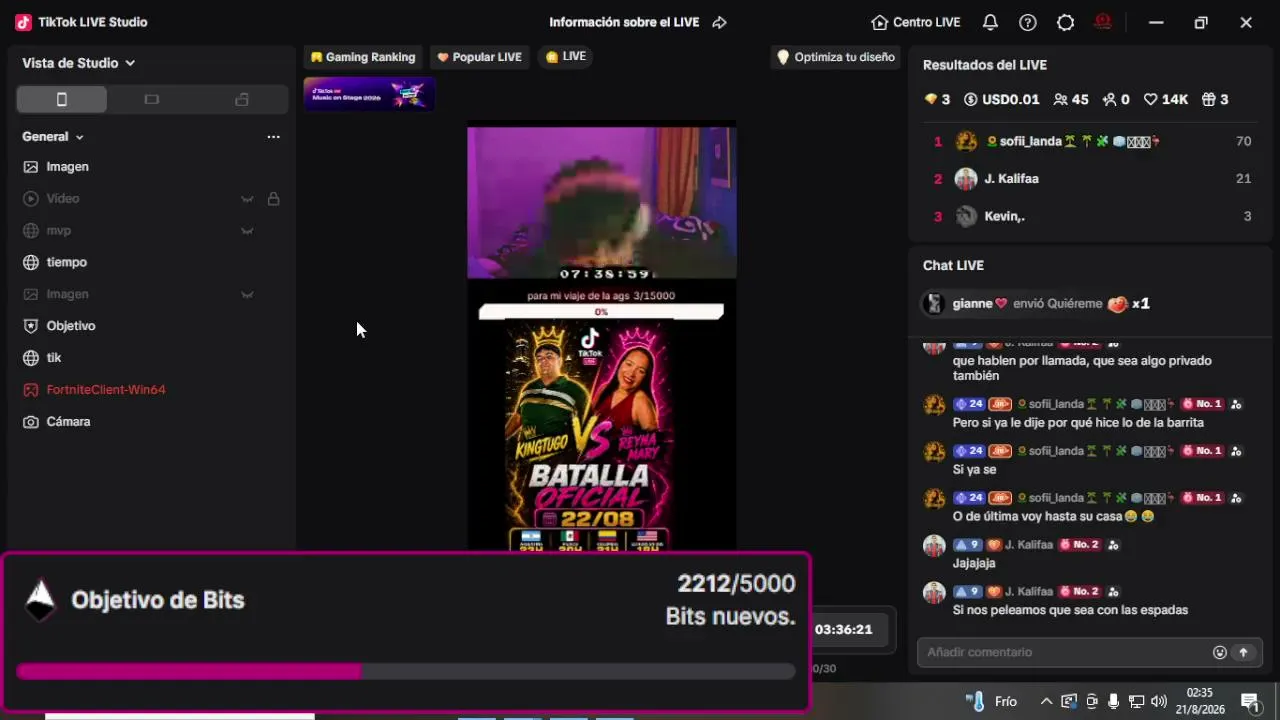Click the 'Jajajaja' chat message
The image size is (1280, 720).
coord(974,563)
